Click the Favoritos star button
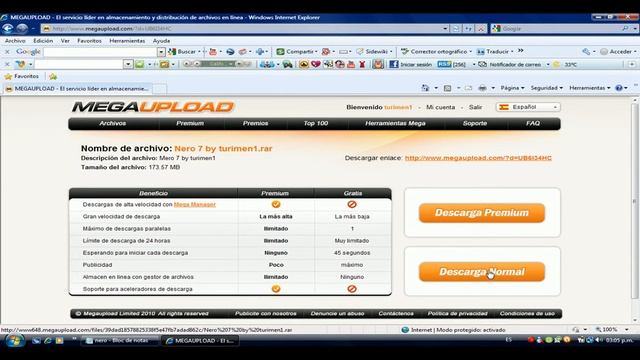This screenshot has height=360, width=640. [22, 76]
